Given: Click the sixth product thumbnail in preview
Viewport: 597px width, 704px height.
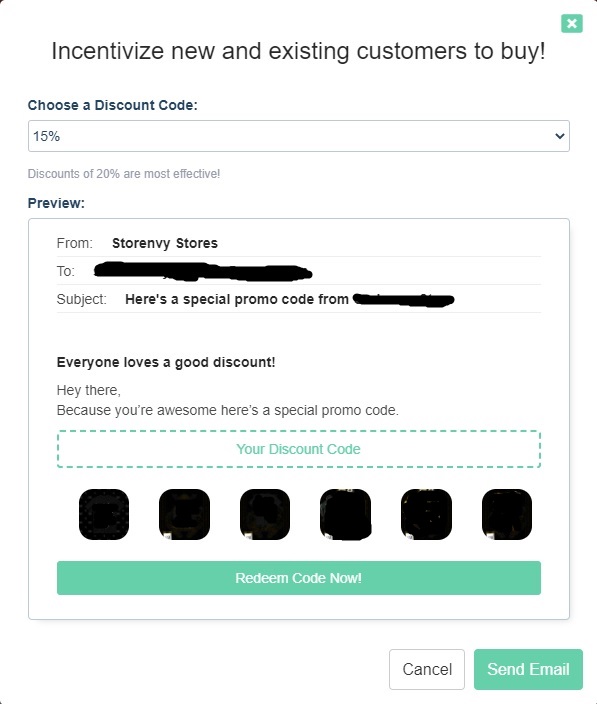Looking at the screenshot, I should (x=507, y=514).
